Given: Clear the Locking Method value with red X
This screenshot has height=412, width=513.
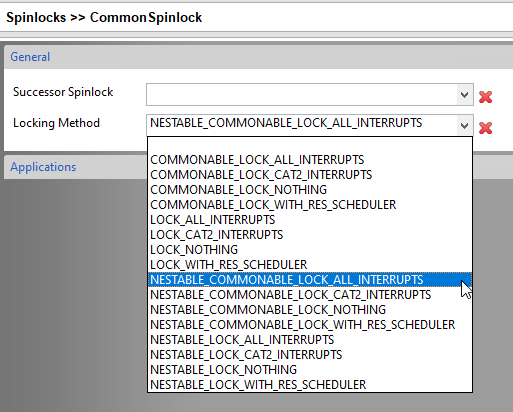Looking at the screenshot, I should [x=485, y=128].
